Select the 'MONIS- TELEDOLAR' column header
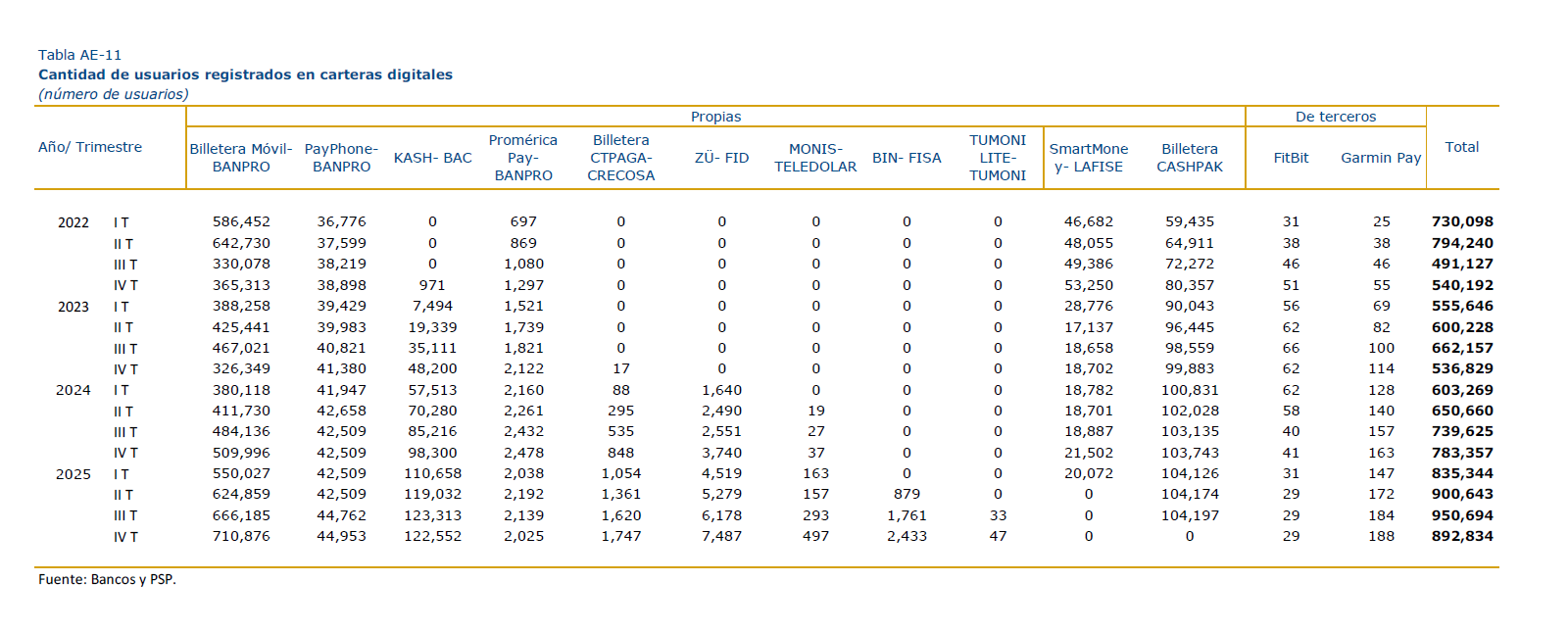Viewport: 1568px width, 631px height. (815, 158)
